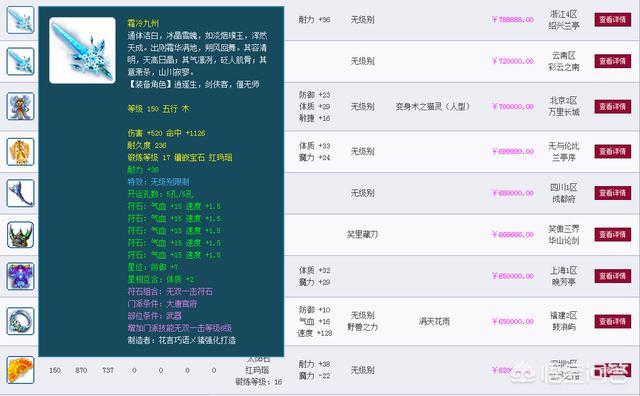Click the 敏捷 +16 attribute
Screen dimensions: 640x396
[x=315, y=118]
